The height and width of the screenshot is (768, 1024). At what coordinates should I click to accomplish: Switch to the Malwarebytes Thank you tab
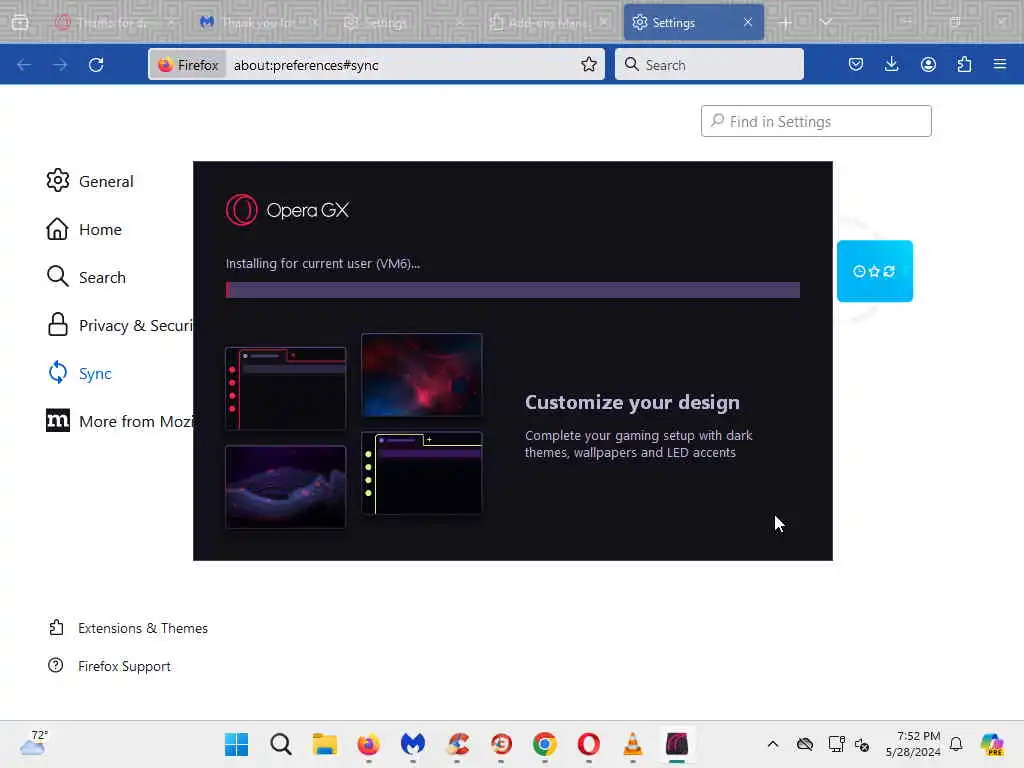pyautogui.click(x=258, y=22)
